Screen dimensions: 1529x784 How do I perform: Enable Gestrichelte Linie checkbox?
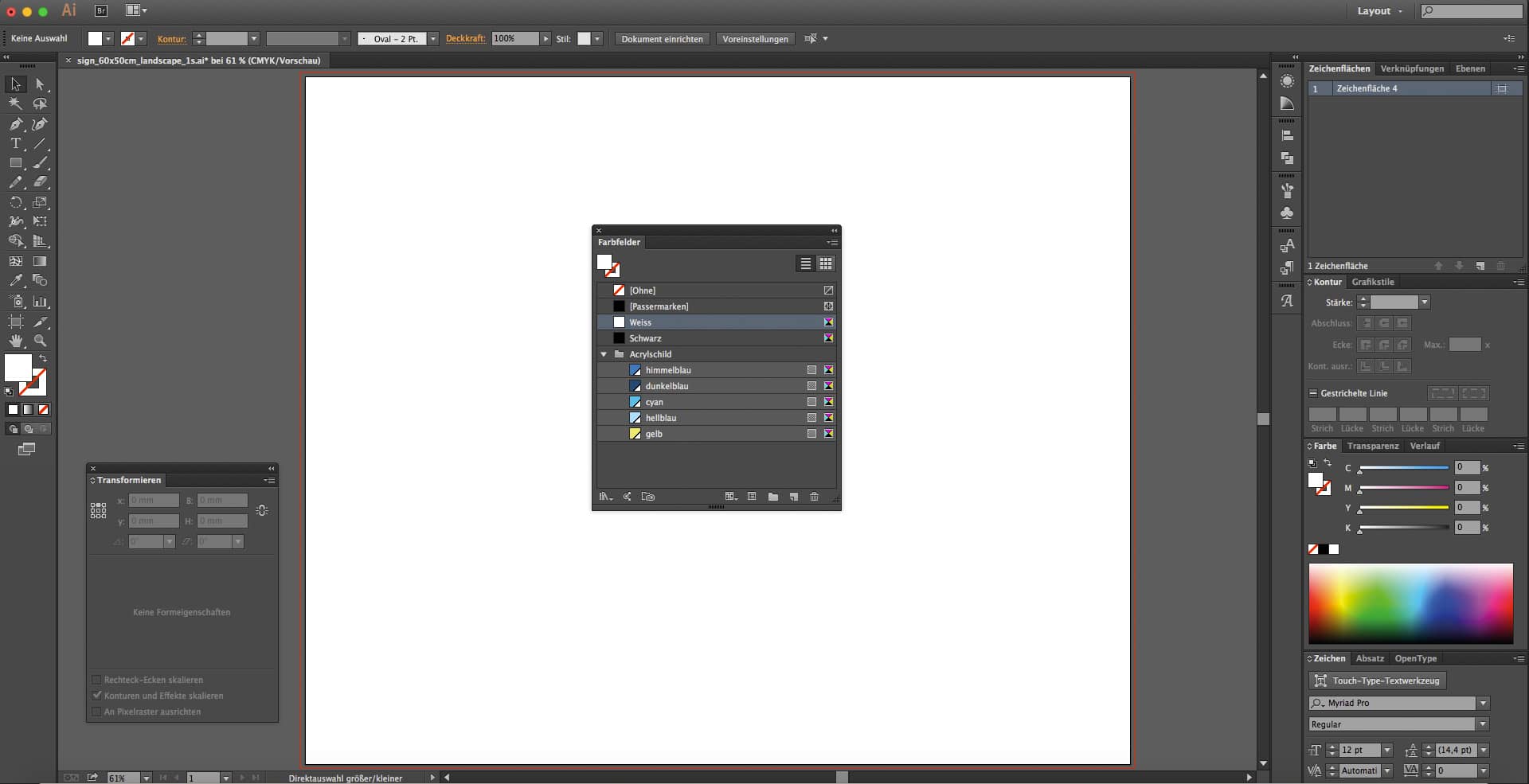pyautogui.click(x=1313, y=393)
